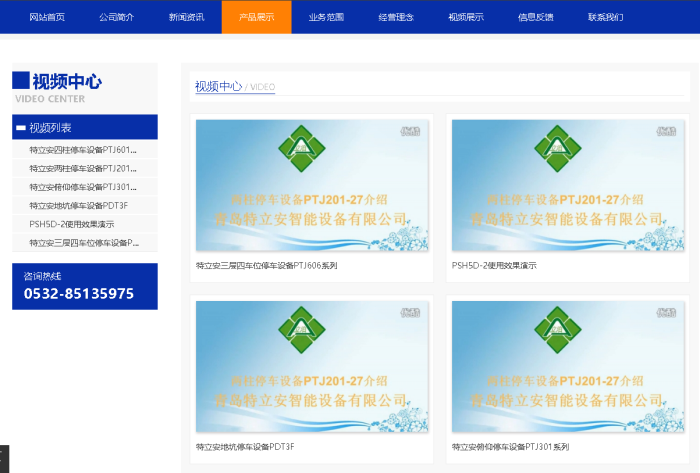Click the minus icon beside 视频列表

click(x=20, y=128)
